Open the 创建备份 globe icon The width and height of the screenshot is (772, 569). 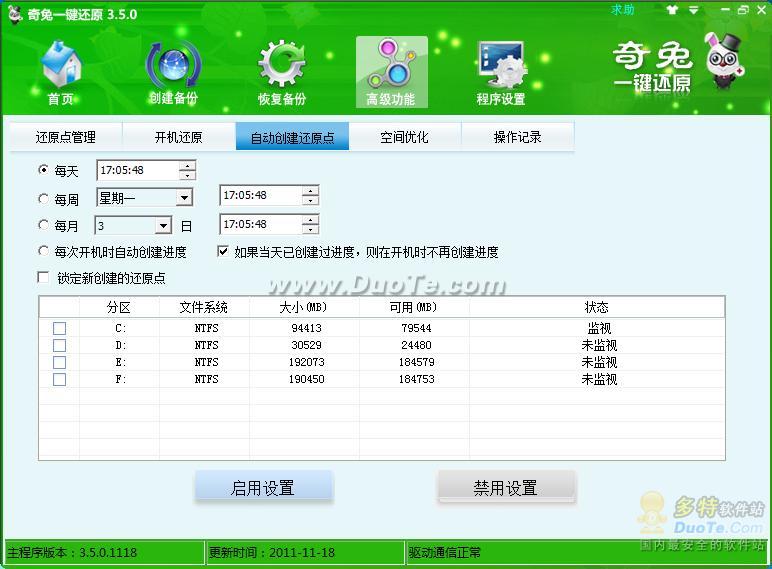pyautogui.click(x=173, y=73)
